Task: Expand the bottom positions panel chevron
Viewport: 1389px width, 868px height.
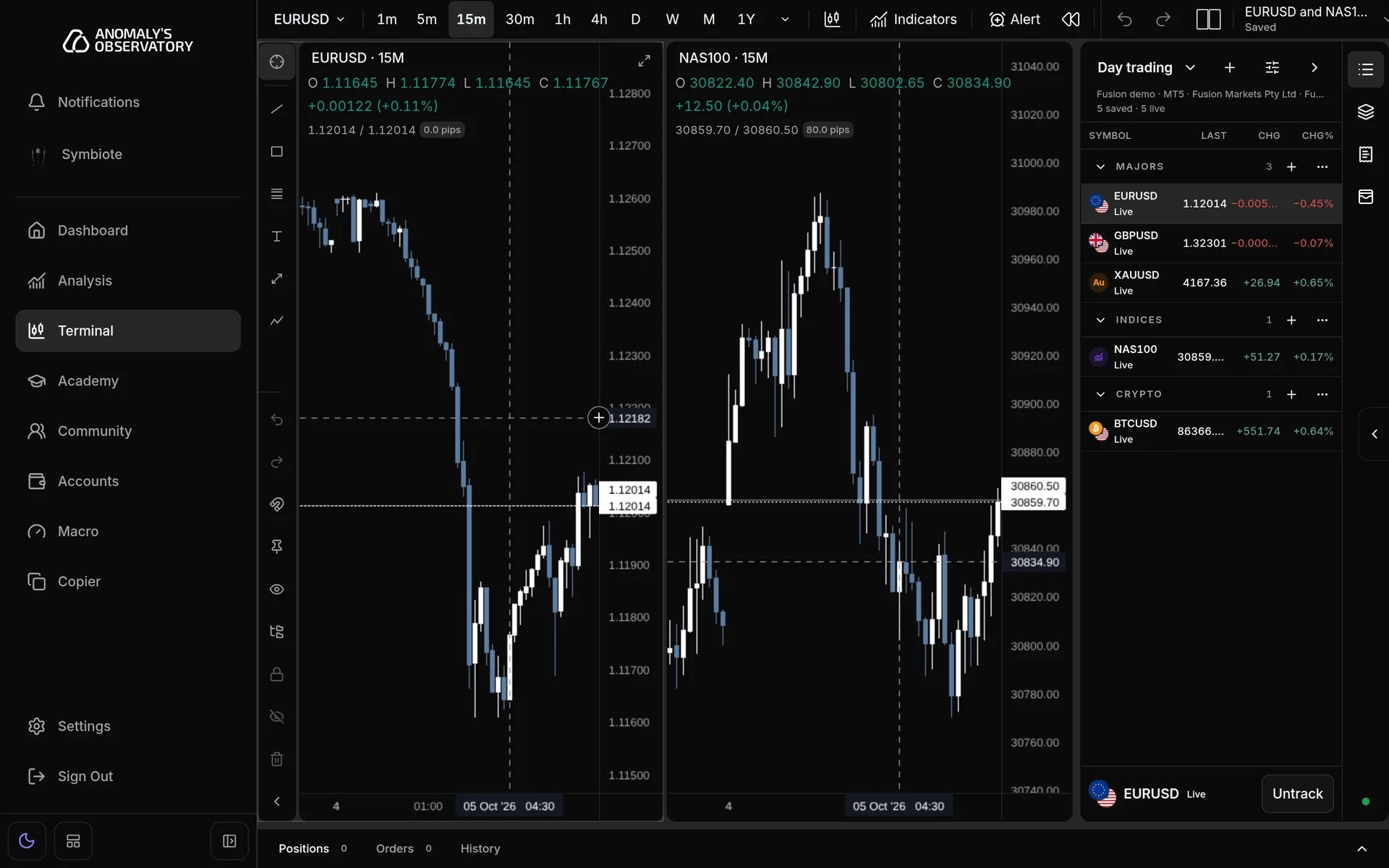Action: [x=1362, y=848]
